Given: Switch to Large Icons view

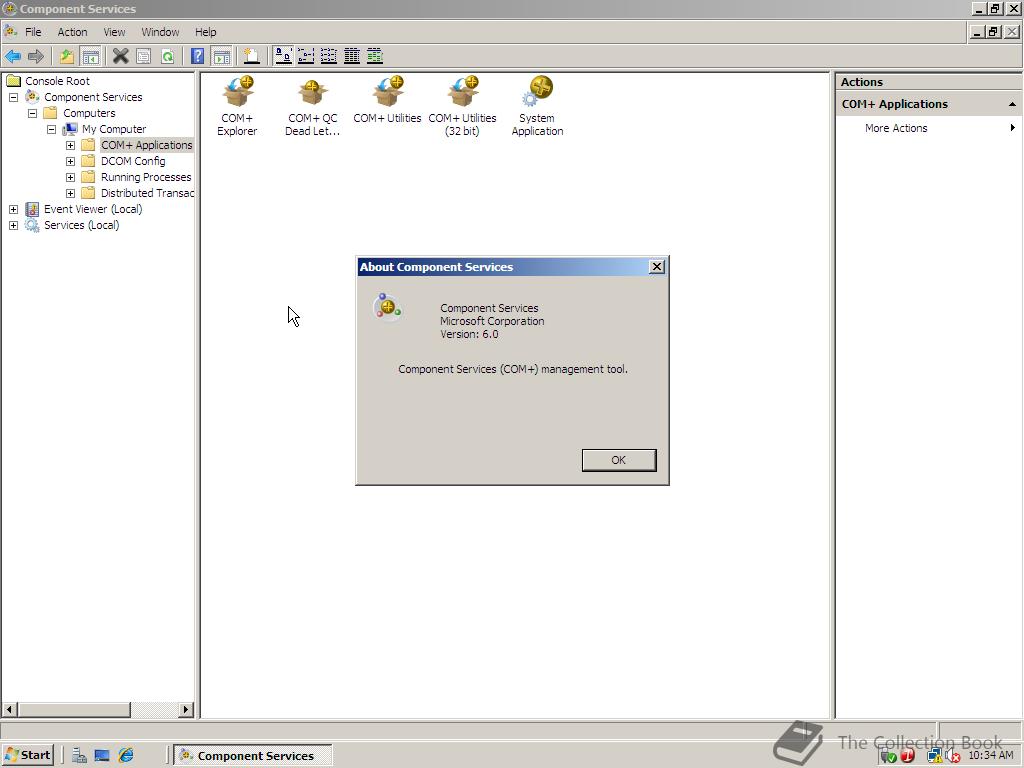Looking at the screenshot, I should pyautogui.click(x=283, y=56).
